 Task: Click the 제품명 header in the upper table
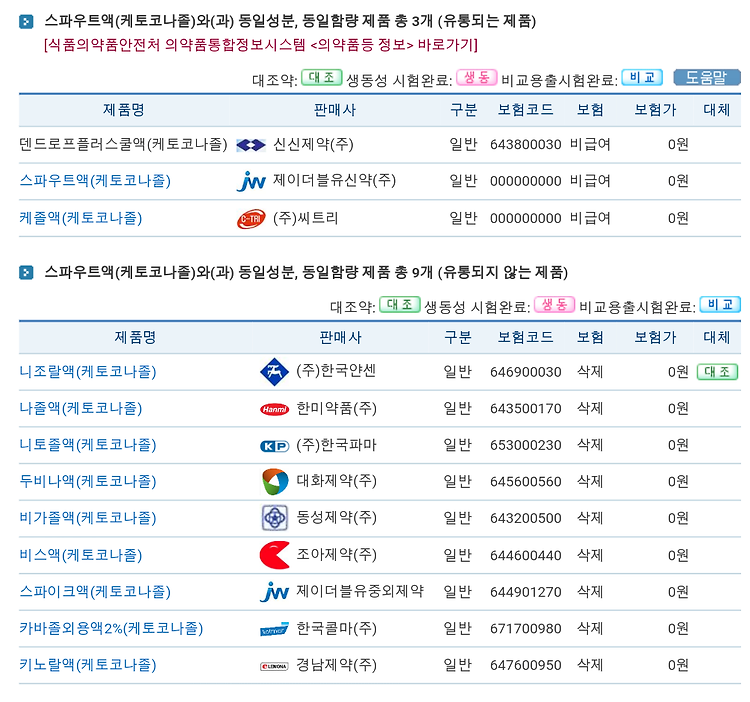(124, 110)
